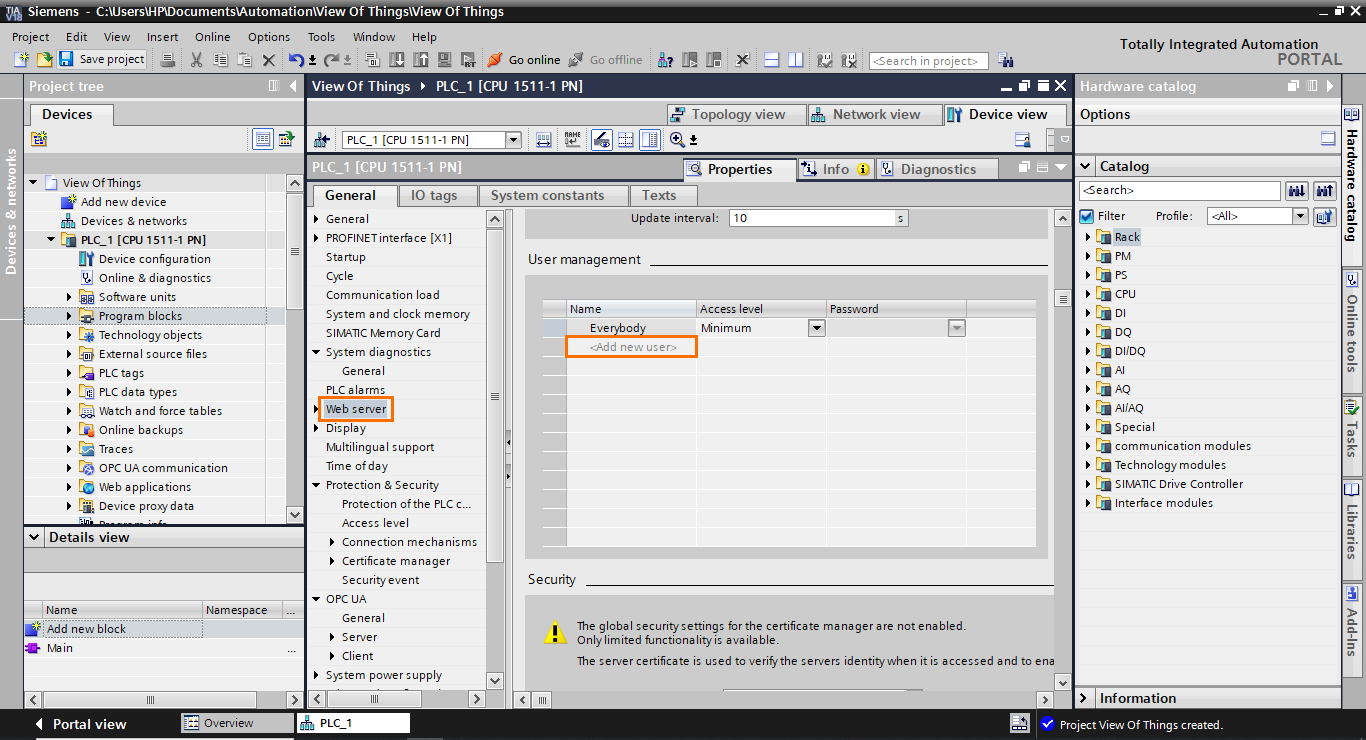Expand the Technology modules catalog folder
Viewport: 1366px width, 740px height.
click(x=1088, y=465)
